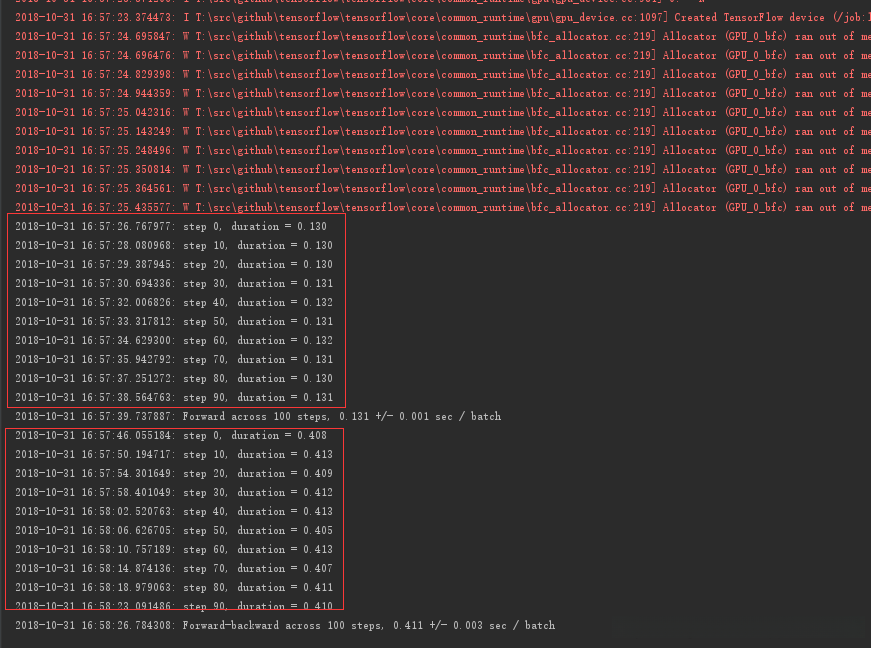
Task: Click the 'step 40, duration = 0.132' line
Action: (173, 303)
